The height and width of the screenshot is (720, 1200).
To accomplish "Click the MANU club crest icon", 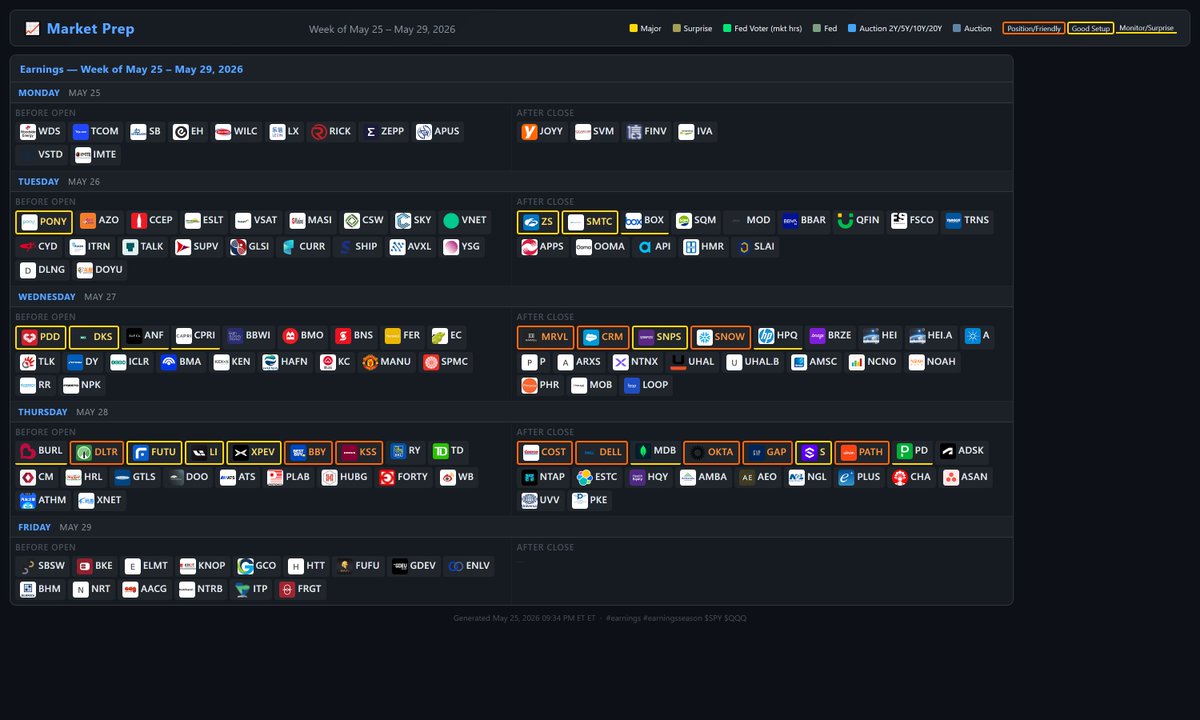I will point(370,362).
